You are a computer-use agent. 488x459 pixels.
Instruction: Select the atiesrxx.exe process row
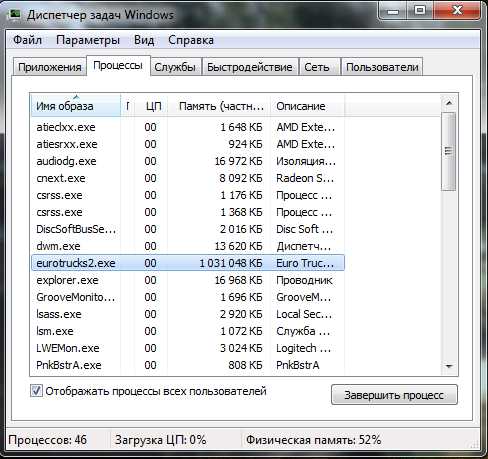click(187, 144)
